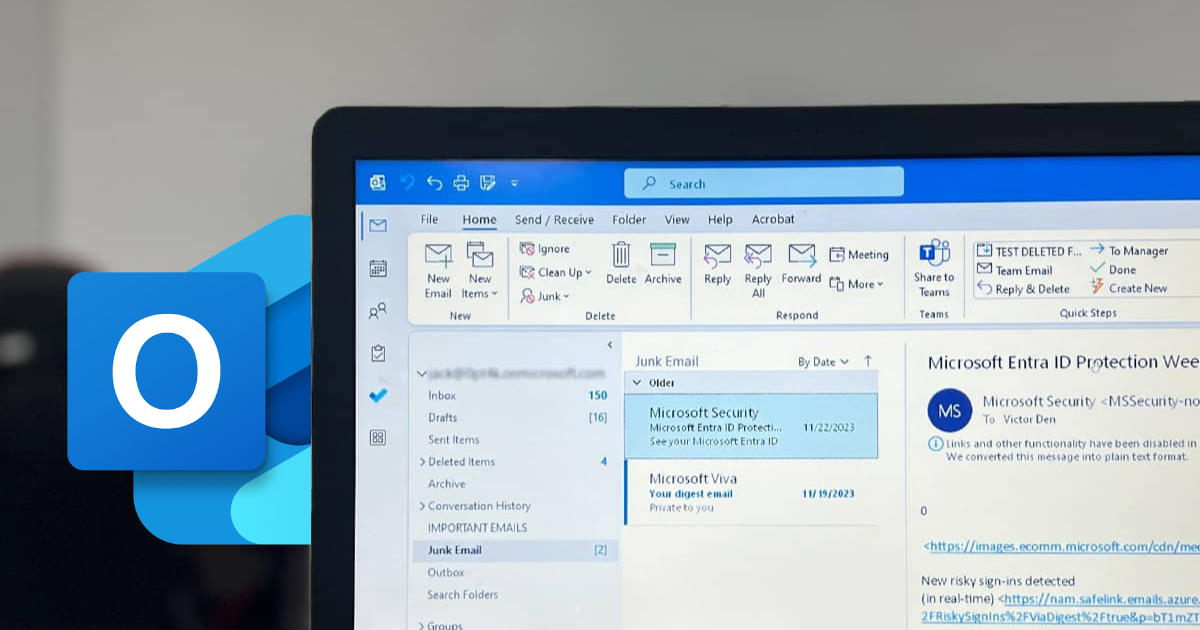Collapse the folder pane with chevron arrow

[609, 344]
